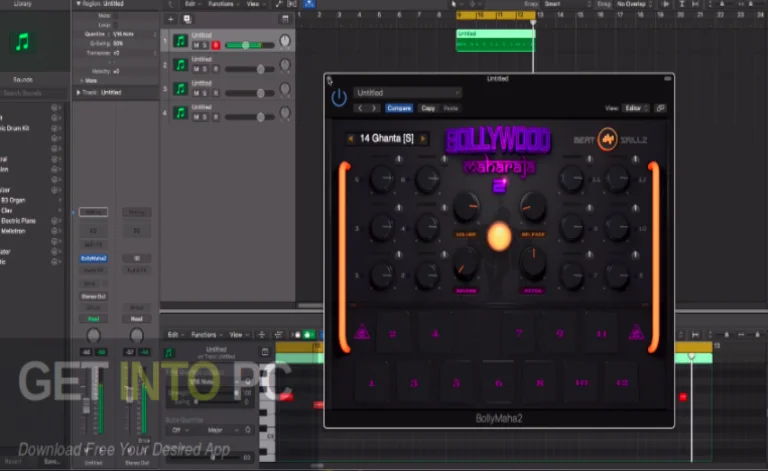Trigger pad 7 in the plugin
This screenshot has height=471, width=768.
point(519,334)
